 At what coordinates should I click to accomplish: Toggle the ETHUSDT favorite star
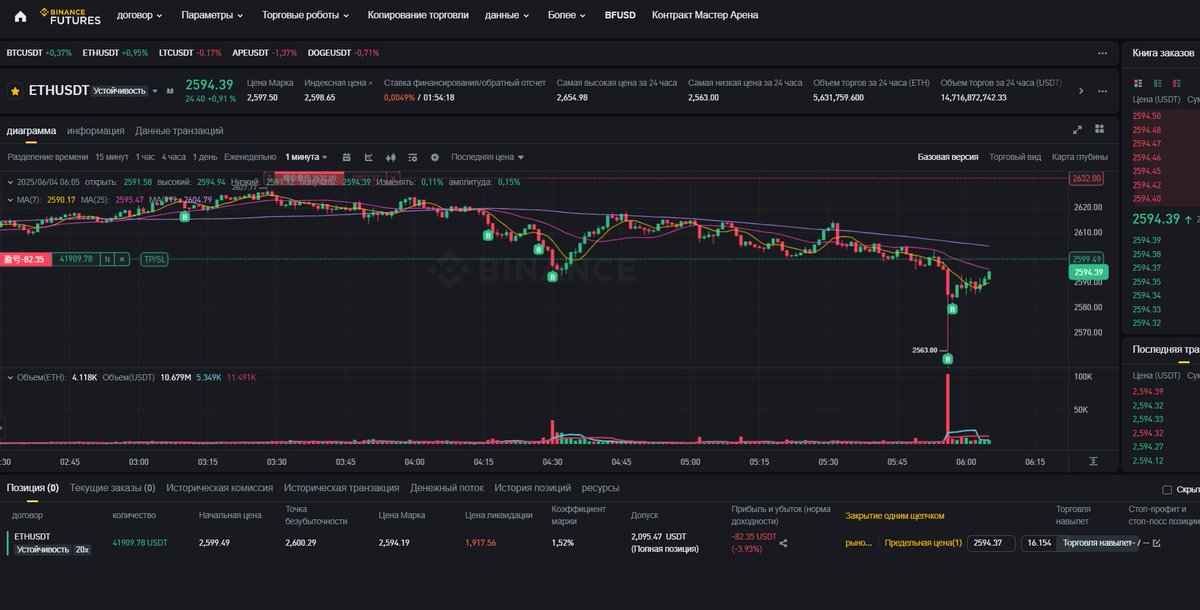pos(16,91)
